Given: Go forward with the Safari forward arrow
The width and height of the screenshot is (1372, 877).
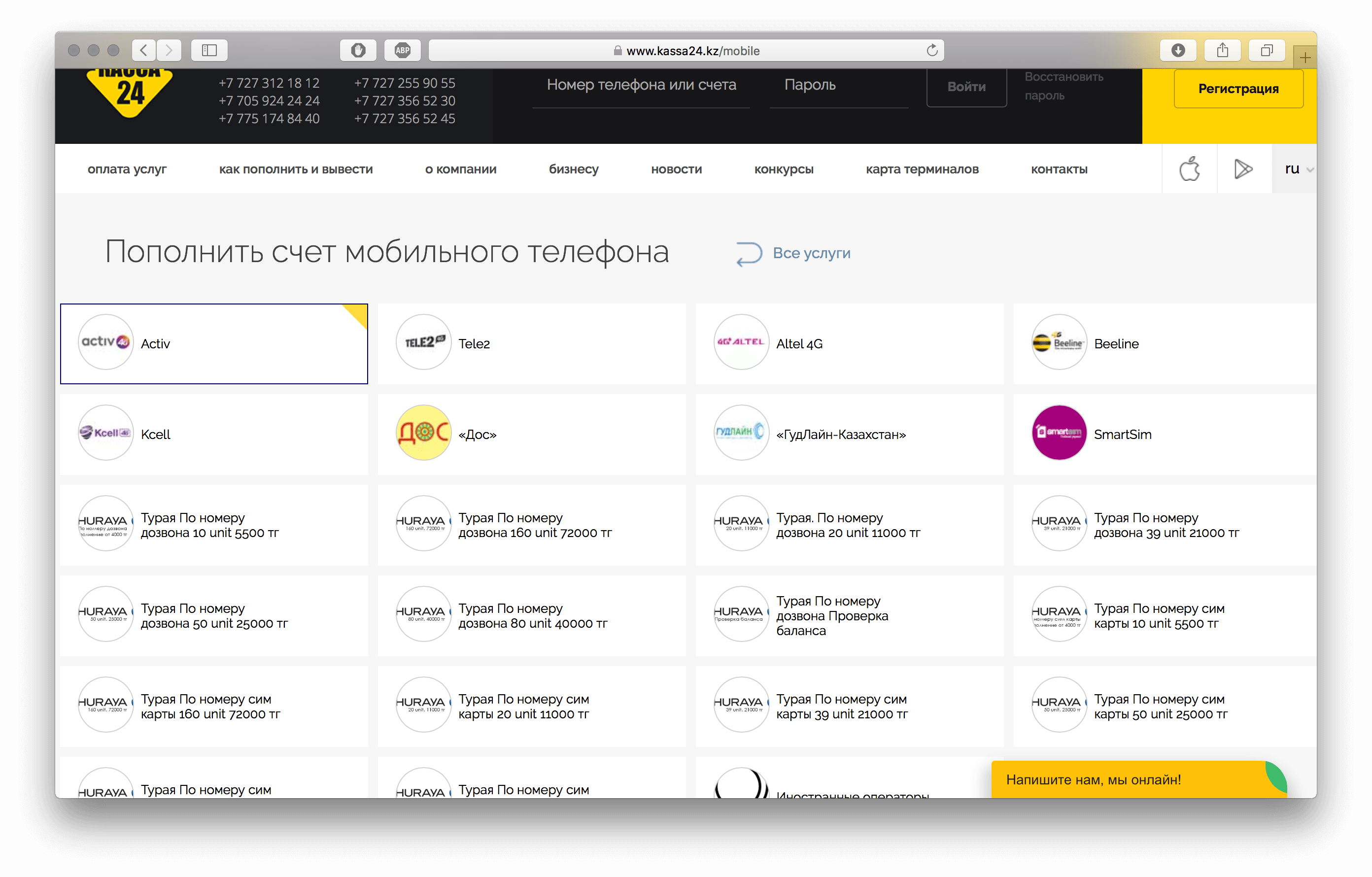Looking at the screenshot, I should click(169, 50).
